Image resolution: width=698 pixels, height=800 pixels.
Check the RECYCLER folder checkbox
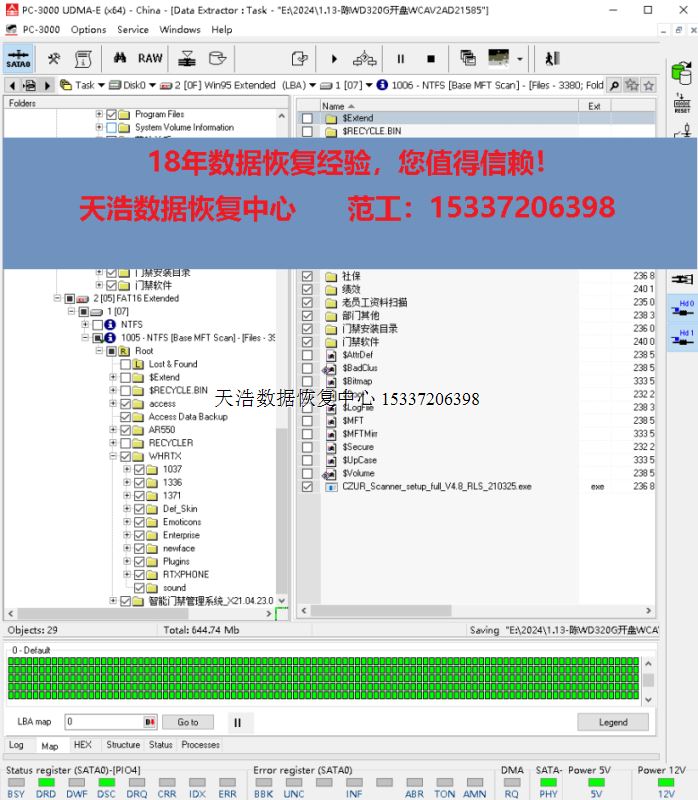point(126,443)
